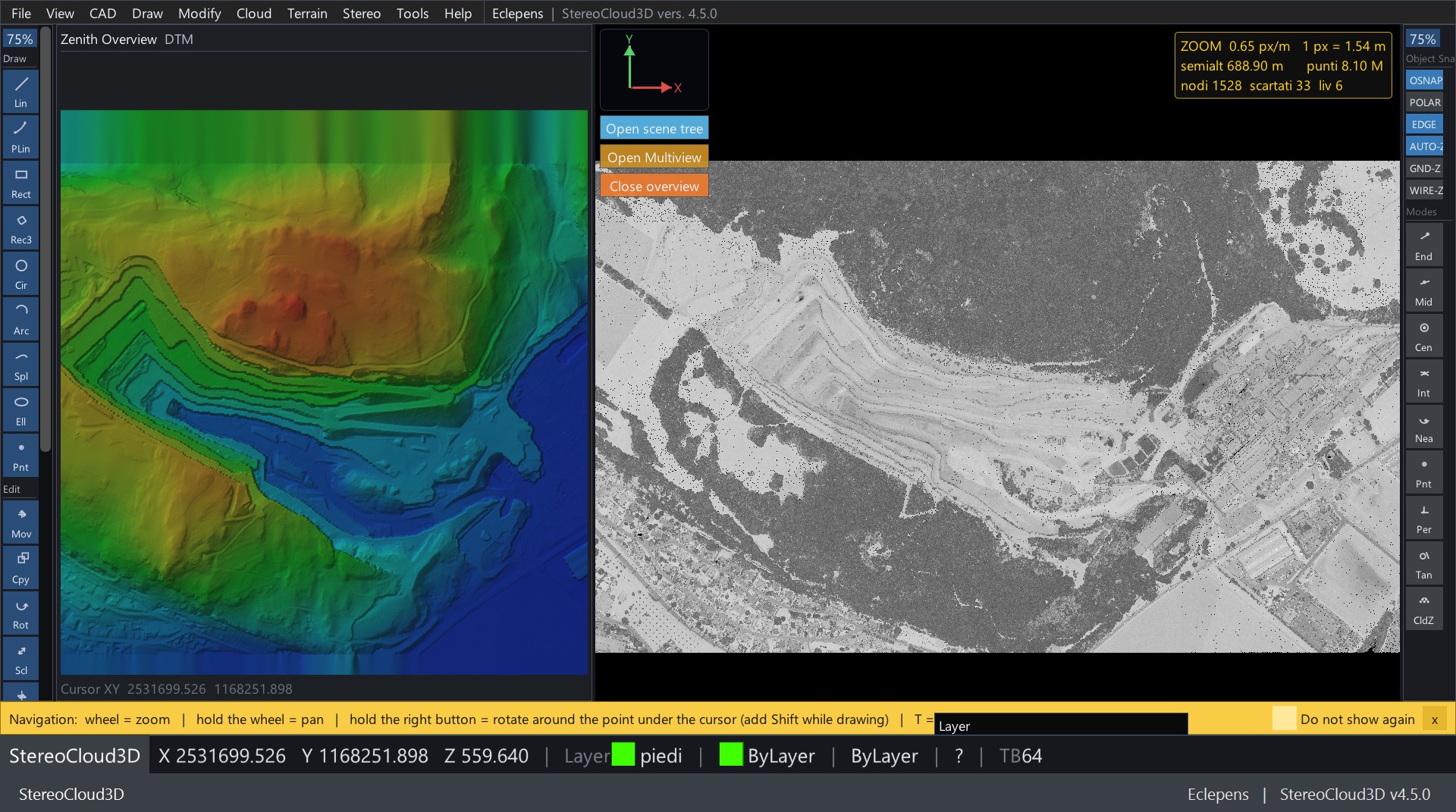The height and width of the screenshot is (812, 1456).
Task: Select the Cir circle tool
Action: tap(20, 273)
